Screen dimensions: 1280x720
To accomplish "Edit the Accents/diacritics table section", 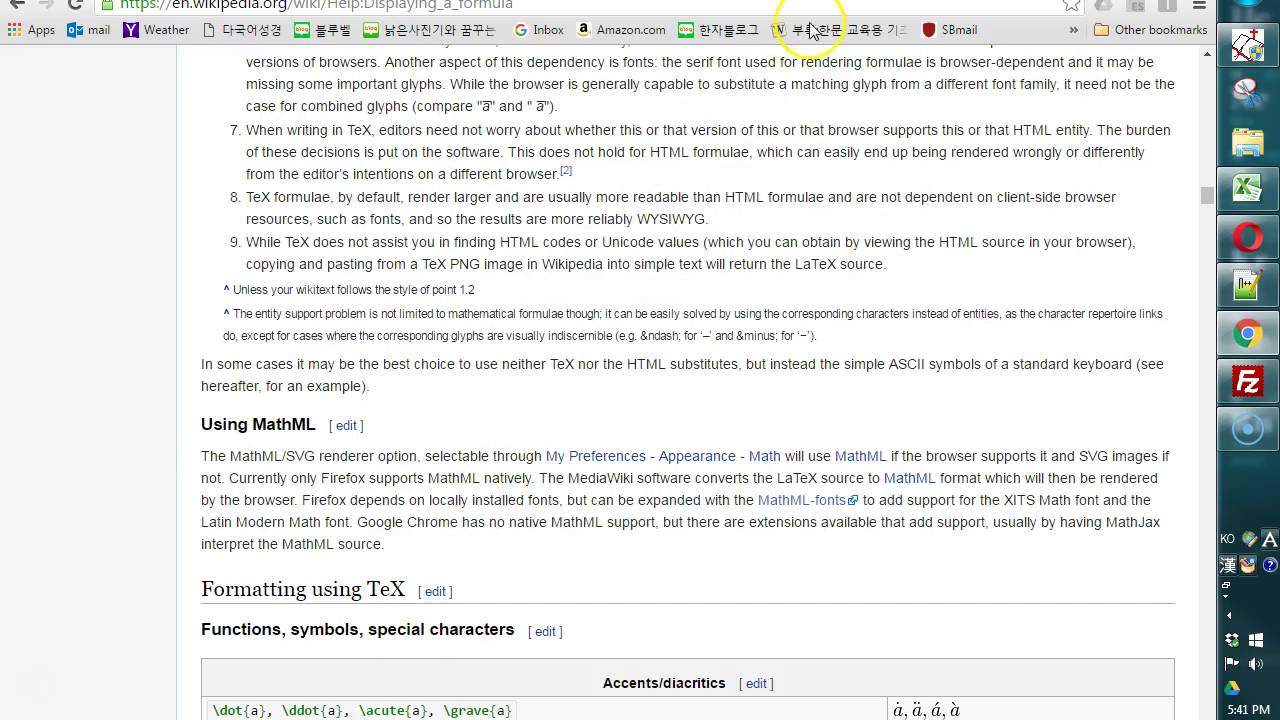I will [756, 684].
